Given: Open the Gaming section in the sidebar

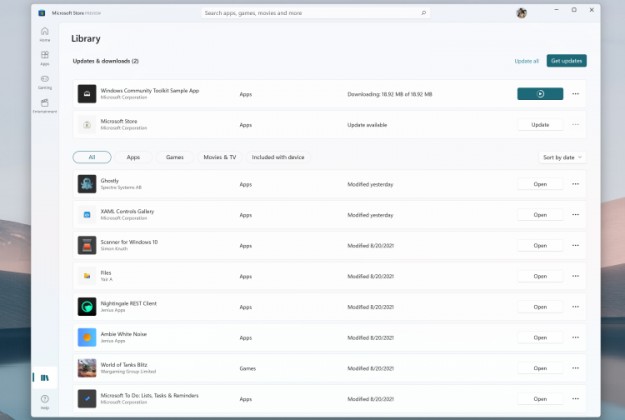Looking at the screenshot, I should (45, 81).
